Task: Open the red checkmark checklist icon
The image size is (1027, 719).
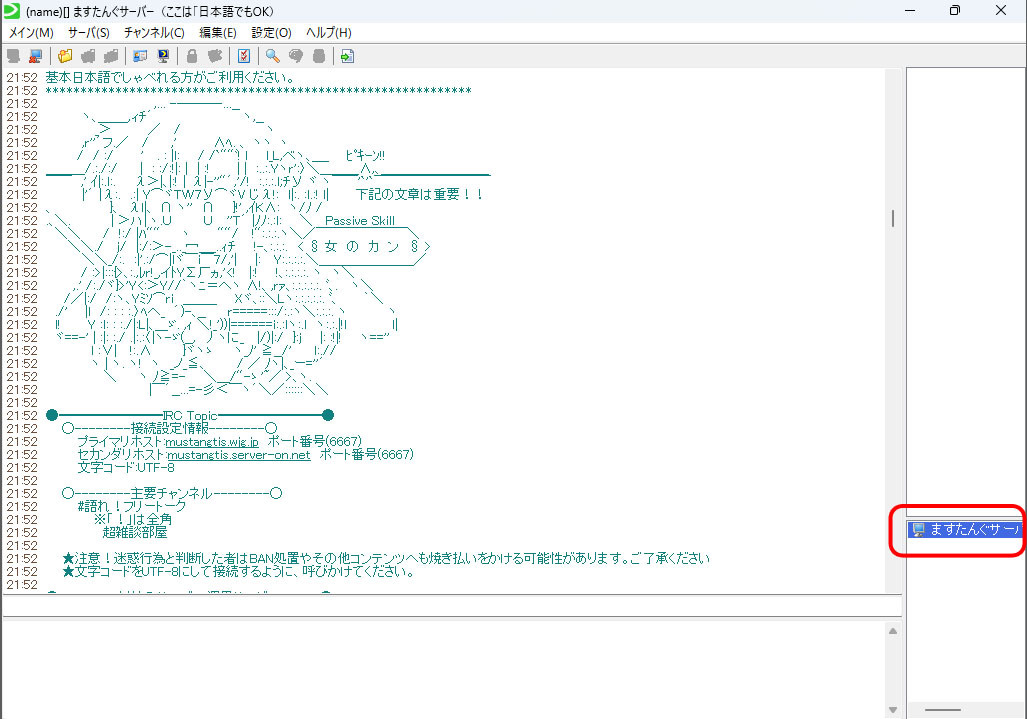Action: (x=244, y=56)
